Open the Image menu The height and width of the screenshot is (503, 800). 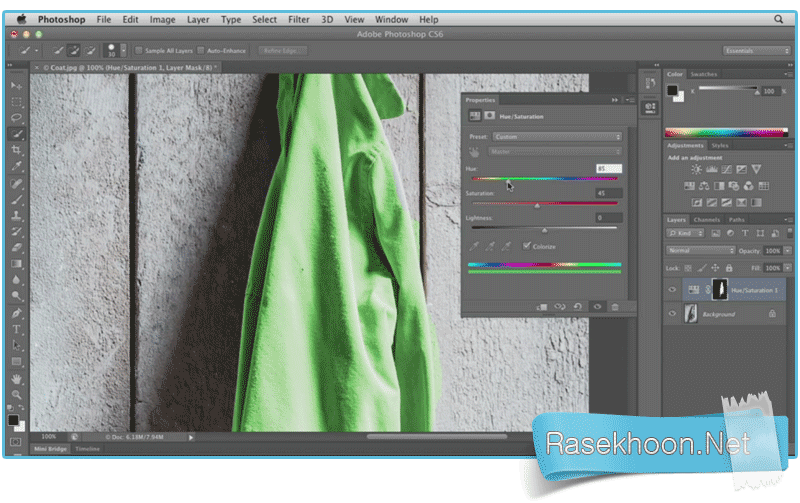(x=162, y=19)
